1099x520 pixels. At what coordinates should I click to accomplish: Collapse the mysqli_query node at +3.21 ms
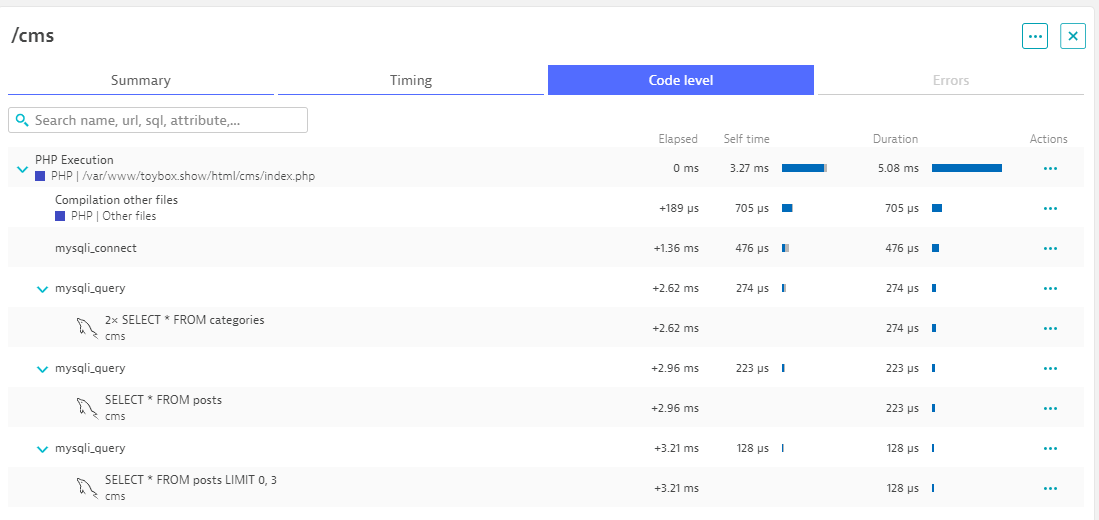coord(42,449)
